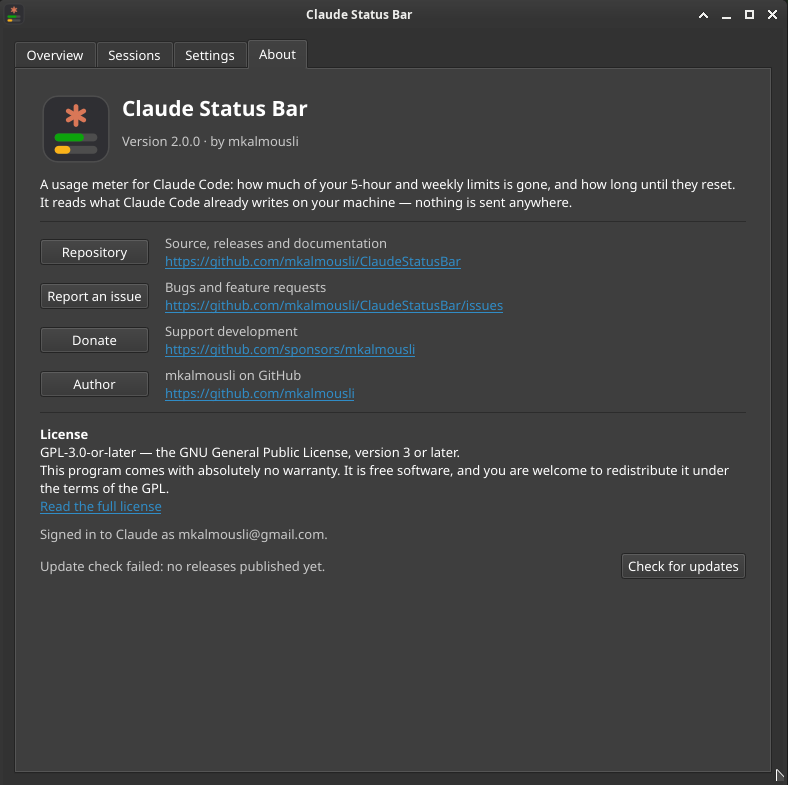Click the Signed in to Claude email line
This screenshot has height=785, width=788.
click(x=183, y=534)
